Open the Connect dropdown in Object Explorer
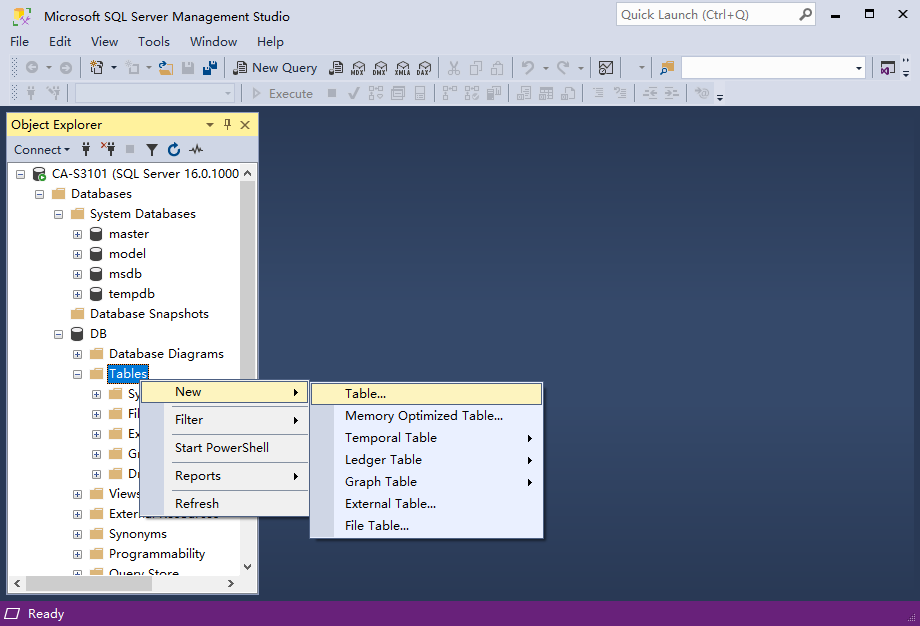 pyautogui.click(x=42, y=150)
